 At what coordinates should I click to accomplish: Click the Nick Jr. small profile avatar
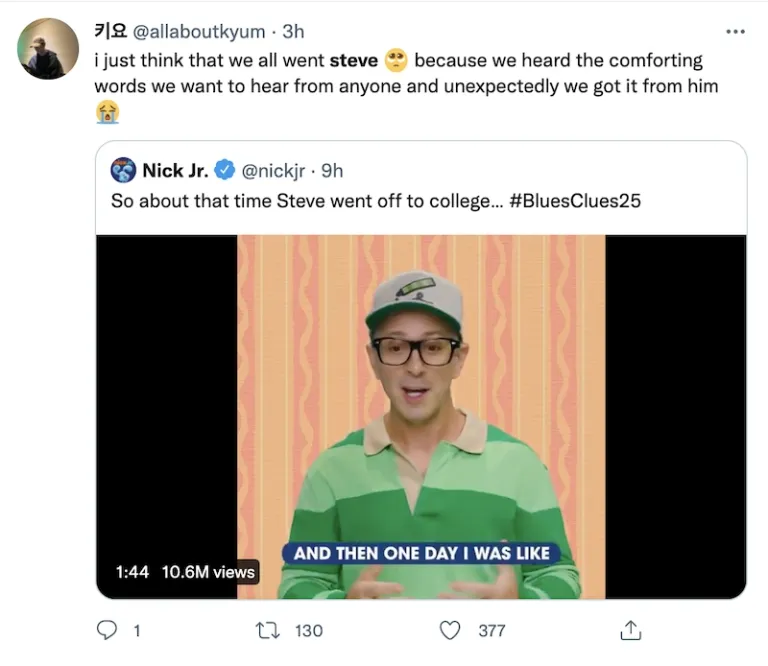pos(123,170)
